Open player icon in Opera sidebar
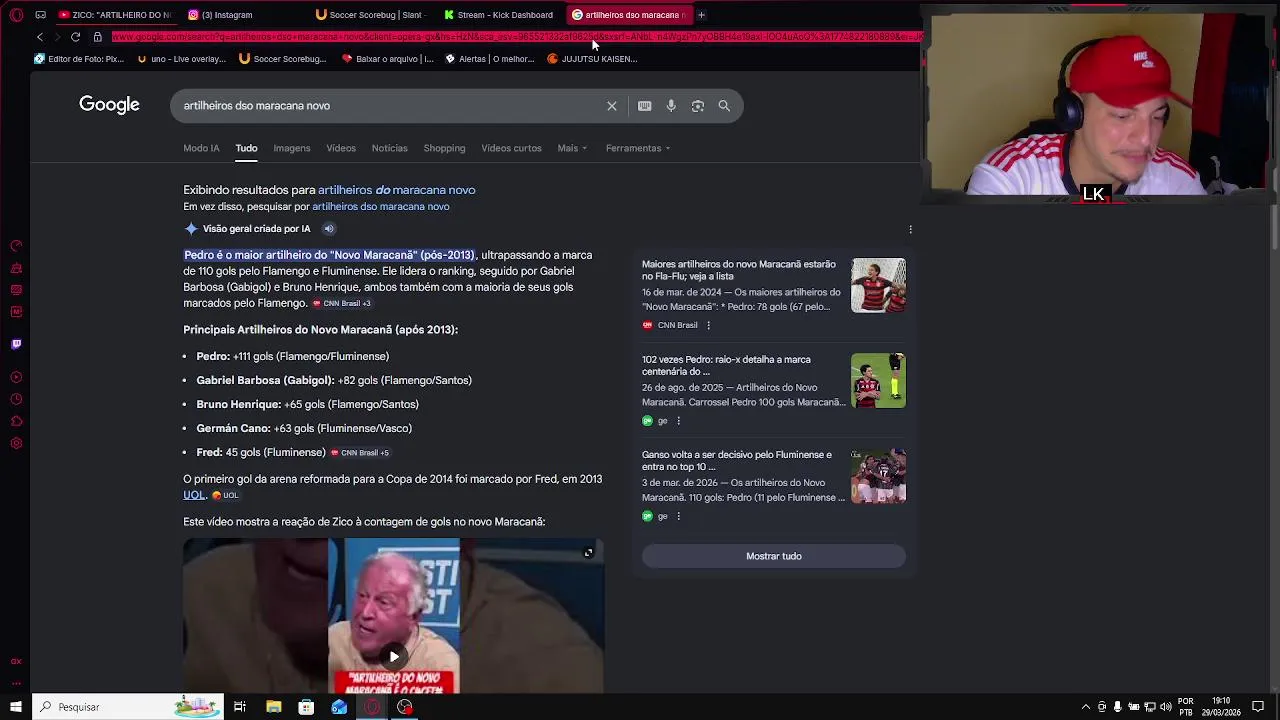The width and height of the screenshot is (1280, 720). [x=16, y=377]
